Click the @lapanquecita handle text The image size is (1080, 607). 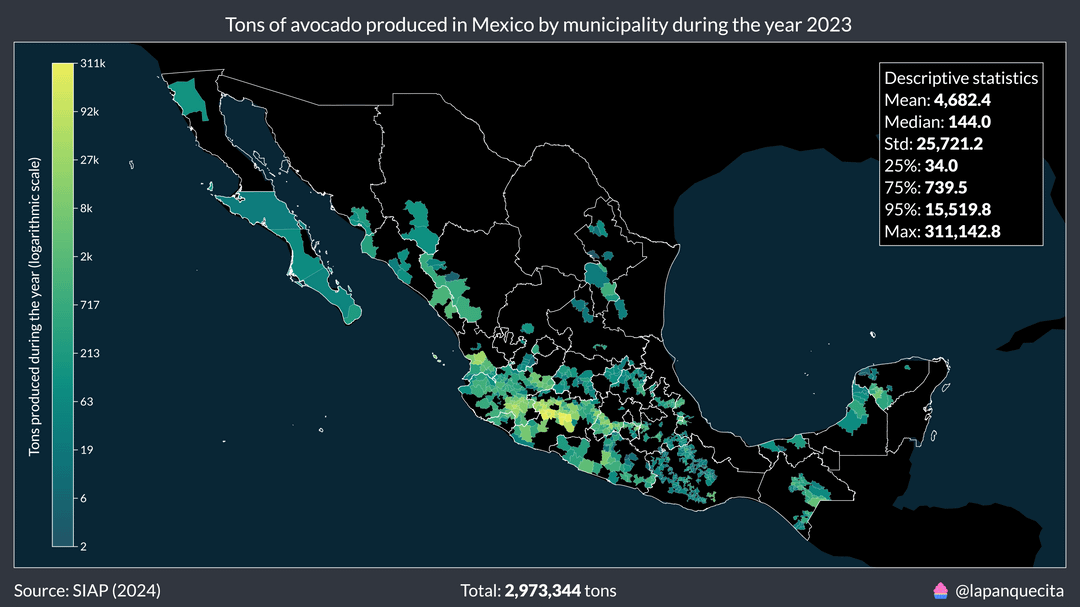pos(1010,590)
